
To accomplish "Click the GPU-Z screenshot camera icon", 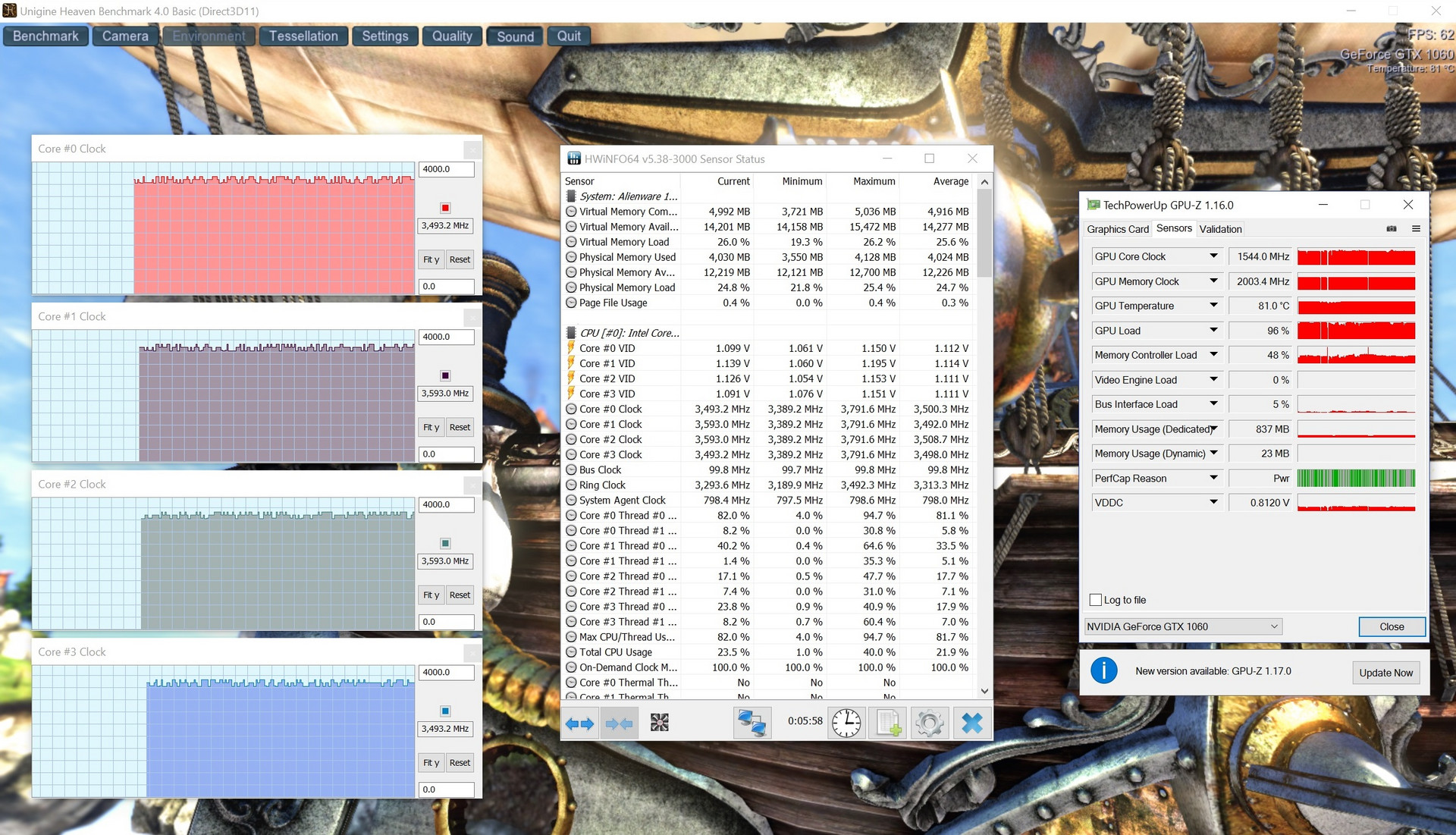I will coord(1392,229).
